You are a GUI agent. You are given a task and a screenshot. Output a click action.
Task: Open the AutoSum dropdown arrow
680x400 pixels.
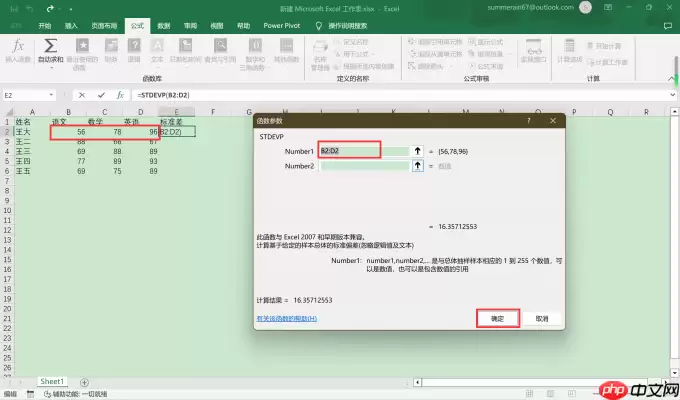tap(51, 67)
